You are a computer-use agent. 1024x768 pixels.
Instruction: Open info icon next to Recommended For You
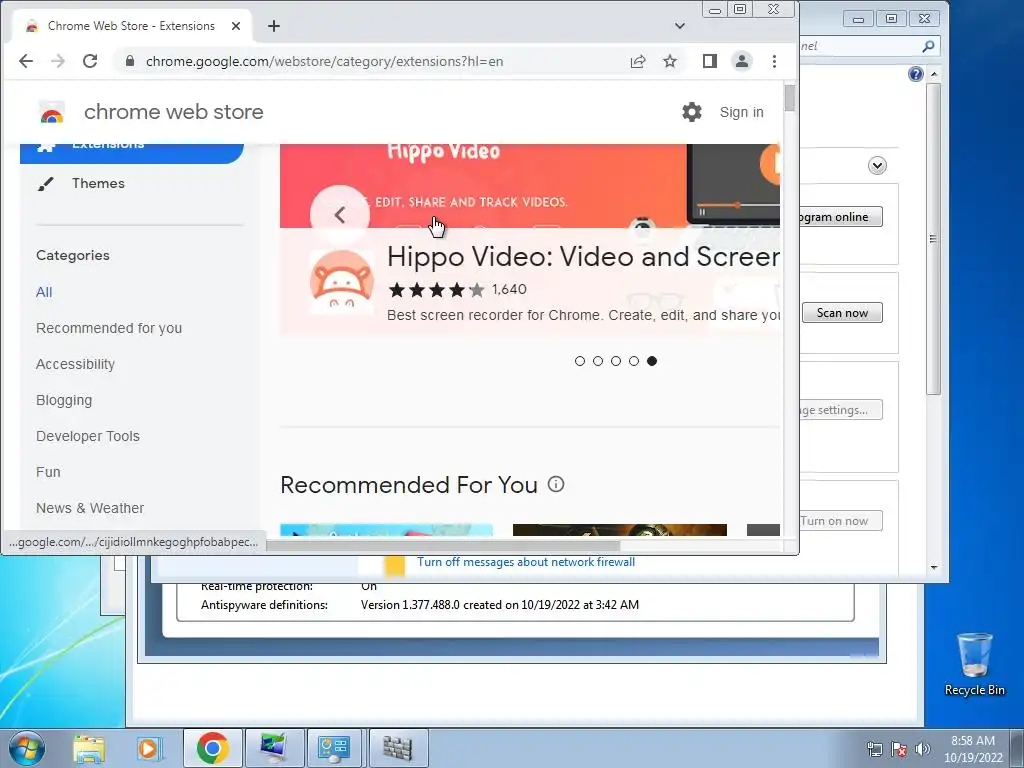pyautogui.click(x=556, y=485)
